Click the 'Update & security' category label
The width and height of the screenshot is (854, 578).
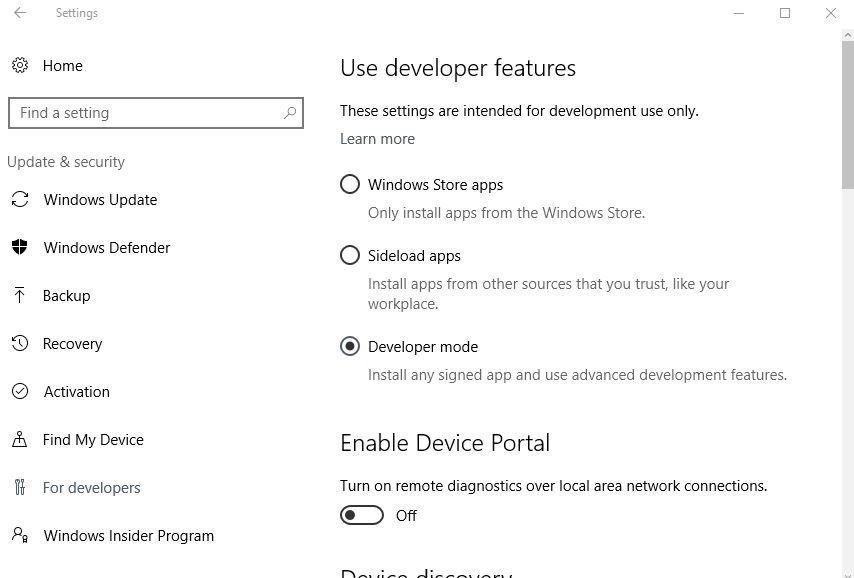pyautogui.click(x=66, y=162)
